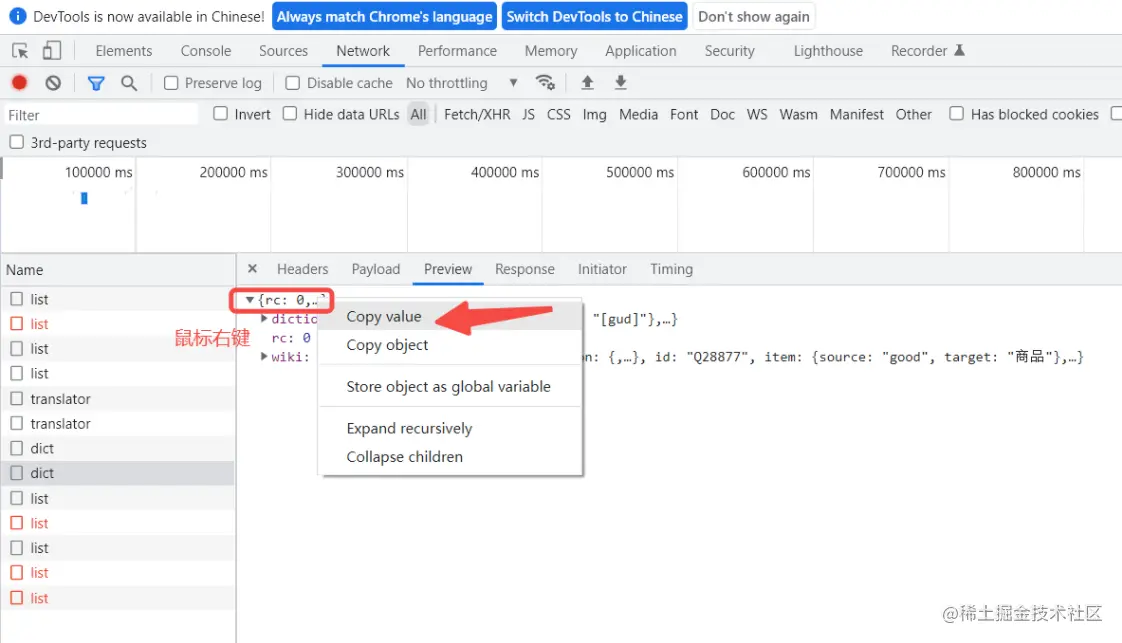
Task: Click Don't show again button
Action: pos(753,16)
